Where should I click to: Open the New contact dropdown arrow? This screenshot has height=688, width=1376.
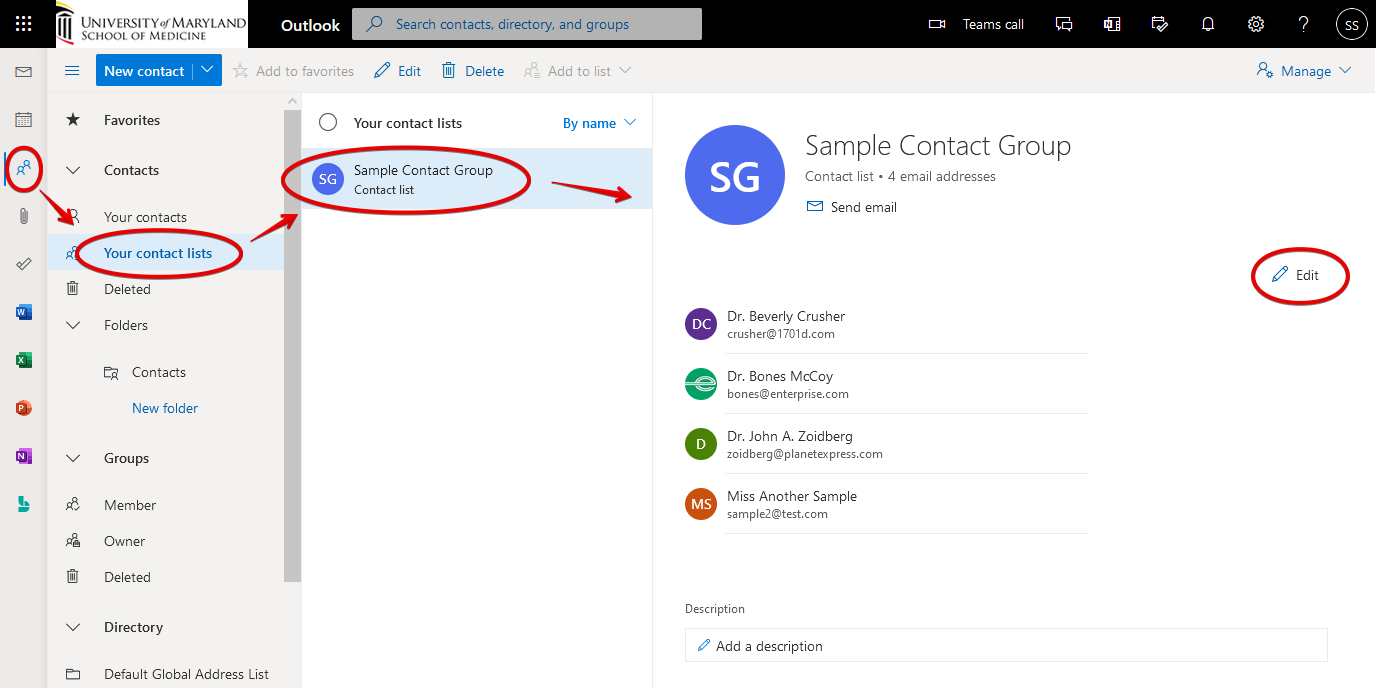click(x=207, y=71)
